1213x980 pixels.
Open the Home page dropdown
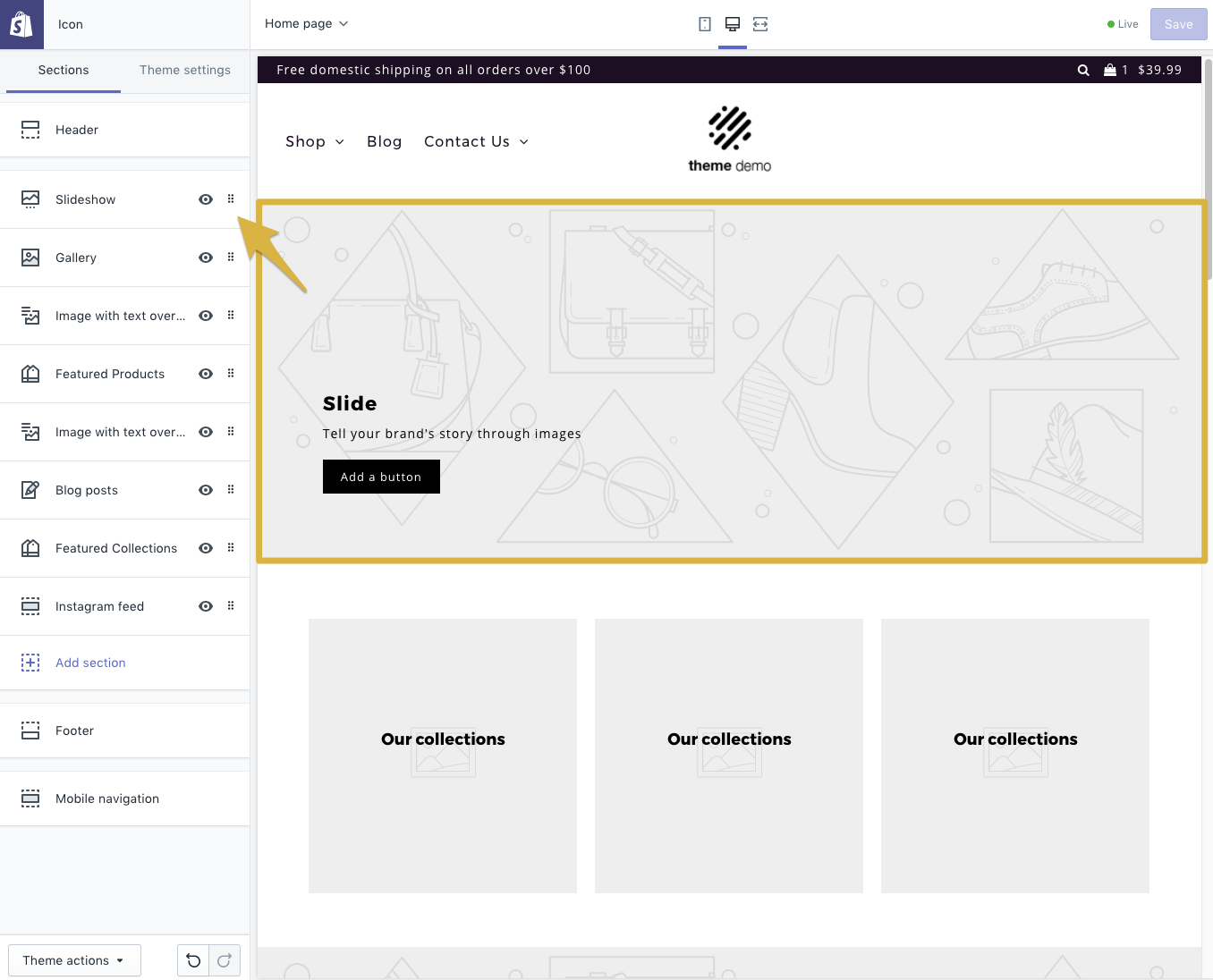click(x=306, y=24)
